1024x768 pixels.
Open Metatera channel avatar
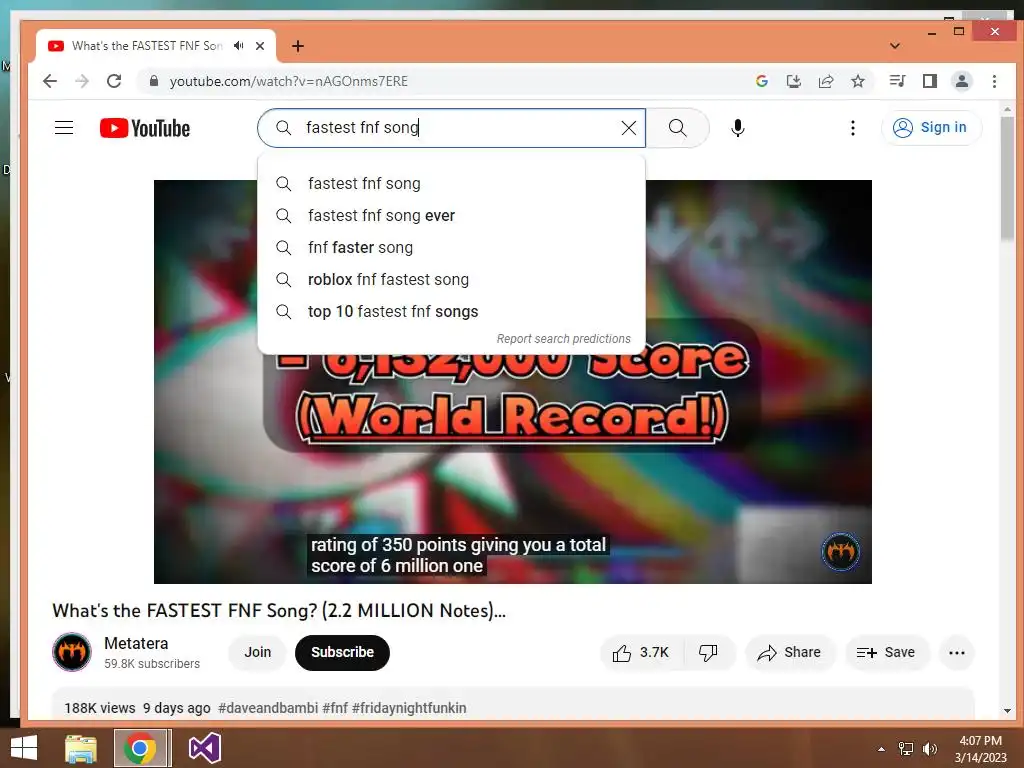72,652
